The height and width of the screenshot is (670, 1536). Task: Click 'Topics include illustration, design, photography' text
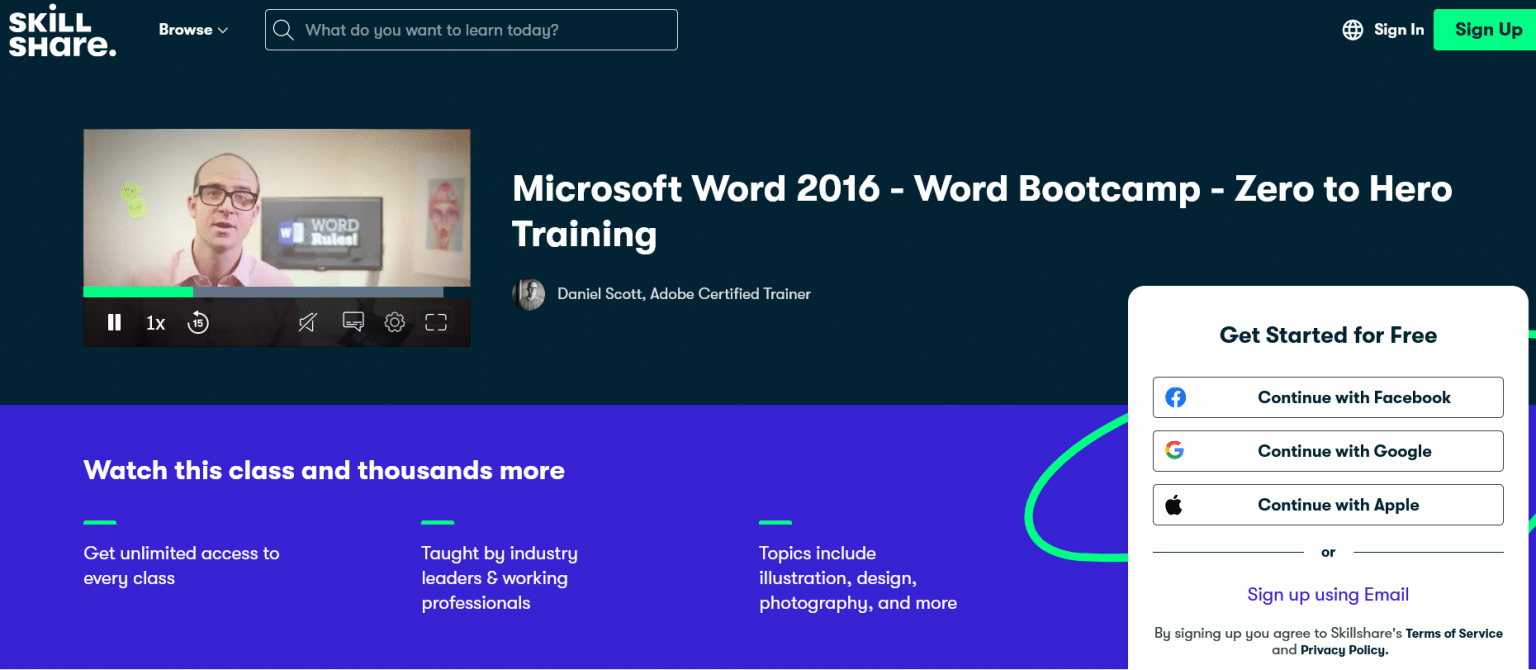[858, 578]
